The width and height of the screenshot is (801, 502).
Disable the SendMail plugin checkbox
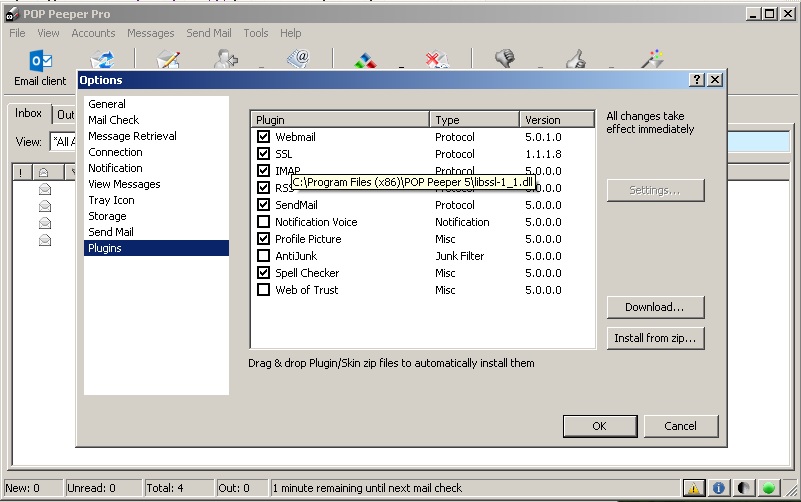pyautogui.click(x=264, y=204)
